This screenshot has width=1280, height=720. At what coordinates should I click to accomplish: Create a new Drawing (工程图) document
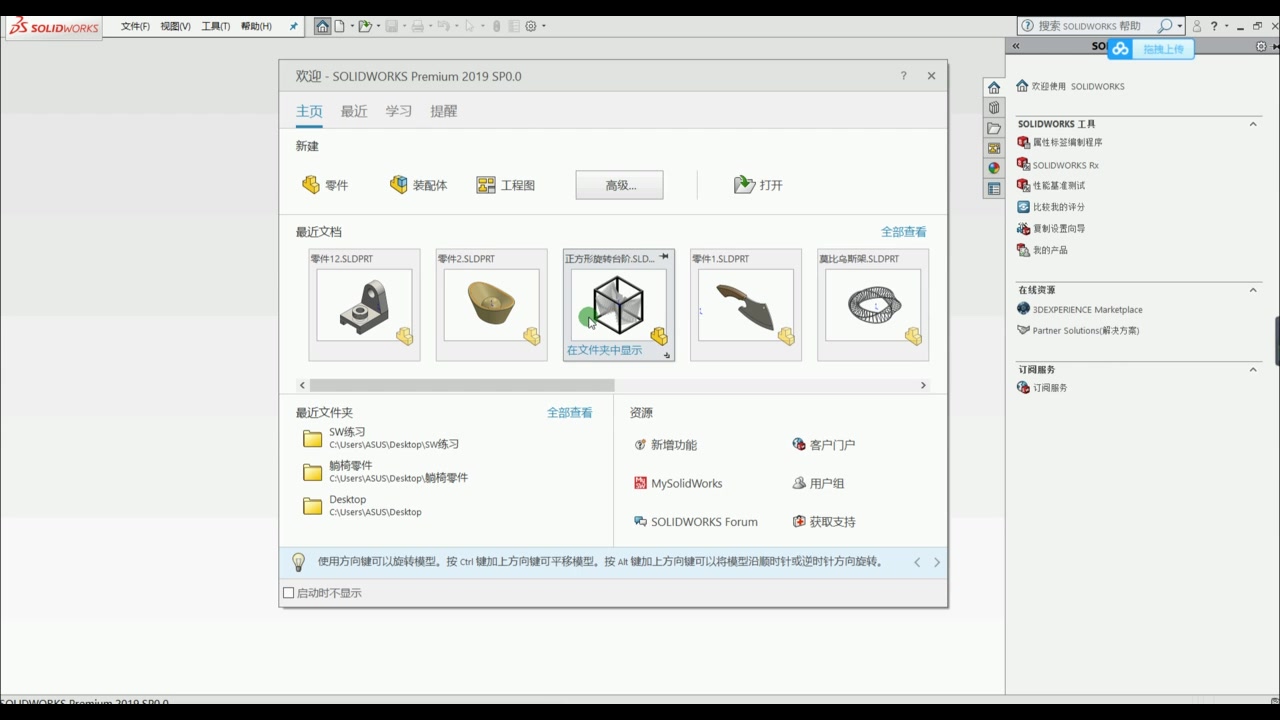(506, 185)
